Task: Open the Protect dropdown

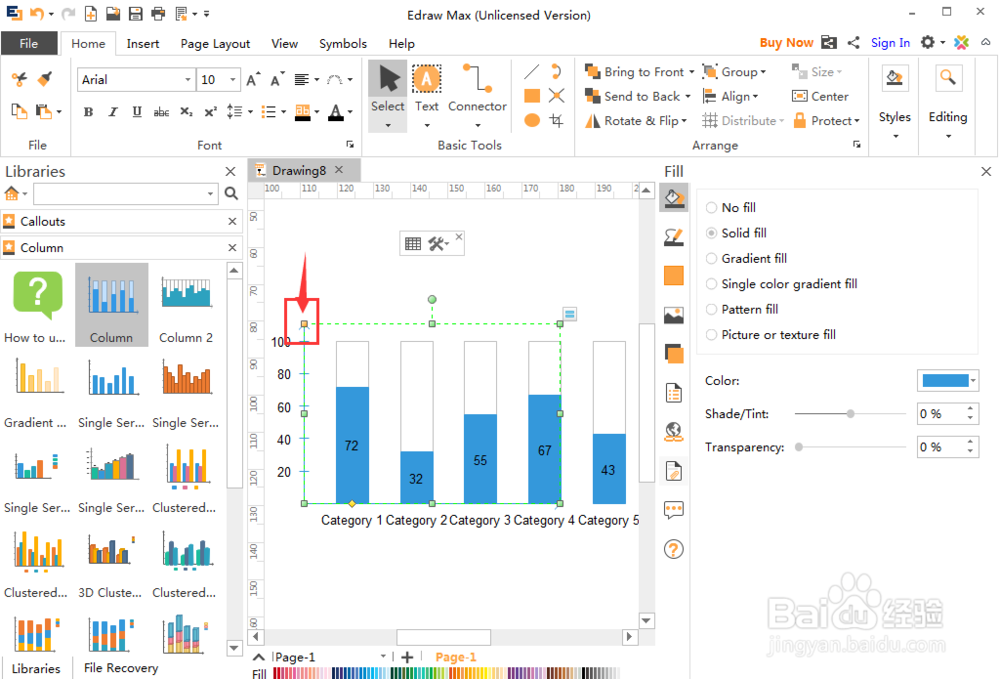Action: pos(827,120)
